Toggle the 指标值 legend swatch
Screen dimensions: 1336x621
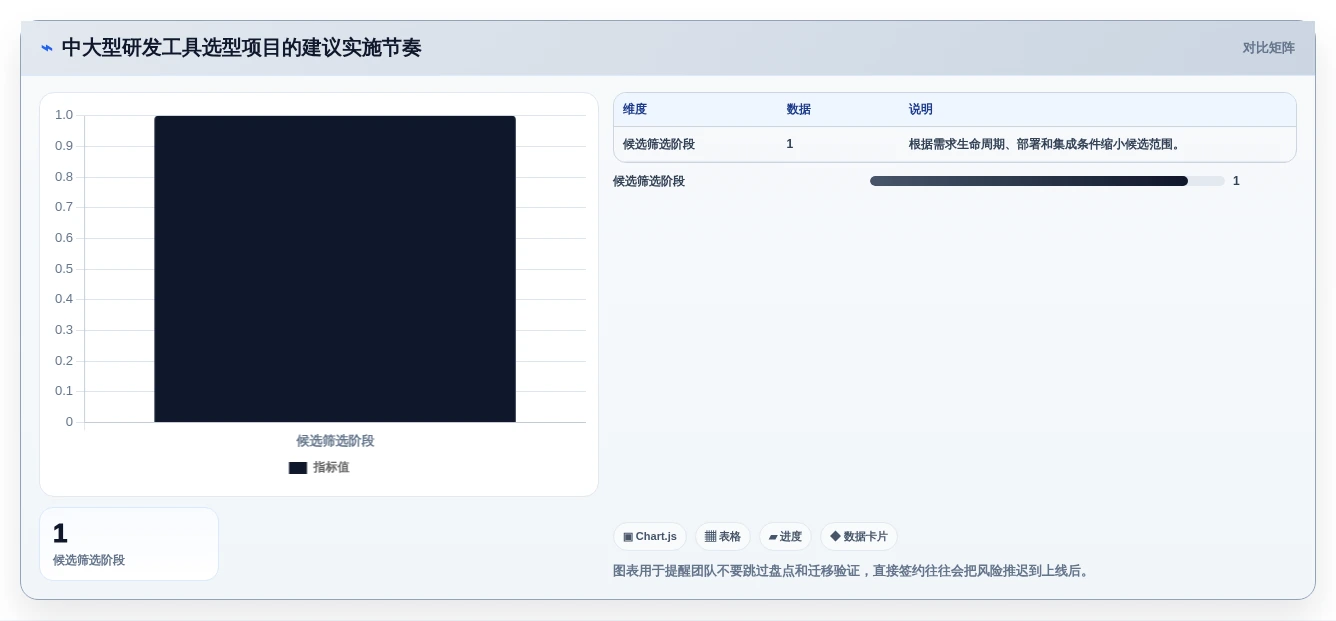[x=298, y=468]
